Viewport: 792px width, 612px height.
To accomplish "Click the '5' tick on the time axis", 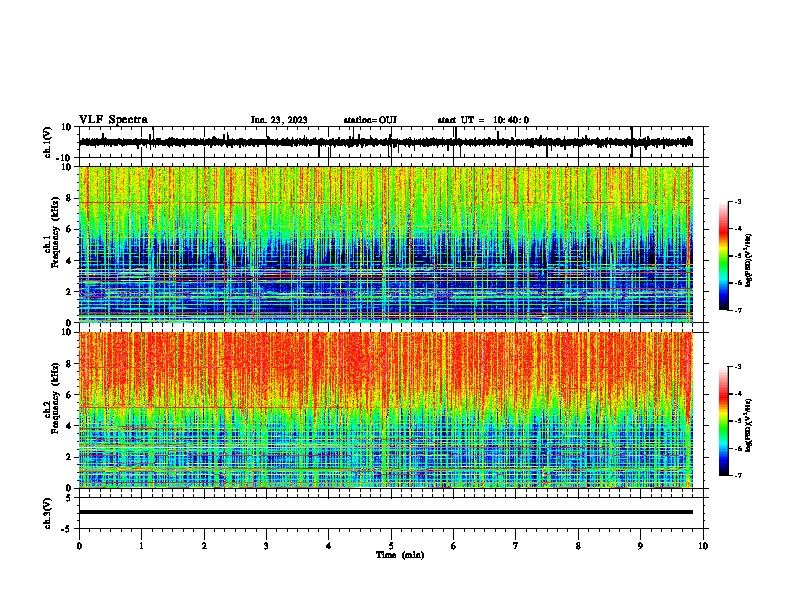I will (391, 546).
